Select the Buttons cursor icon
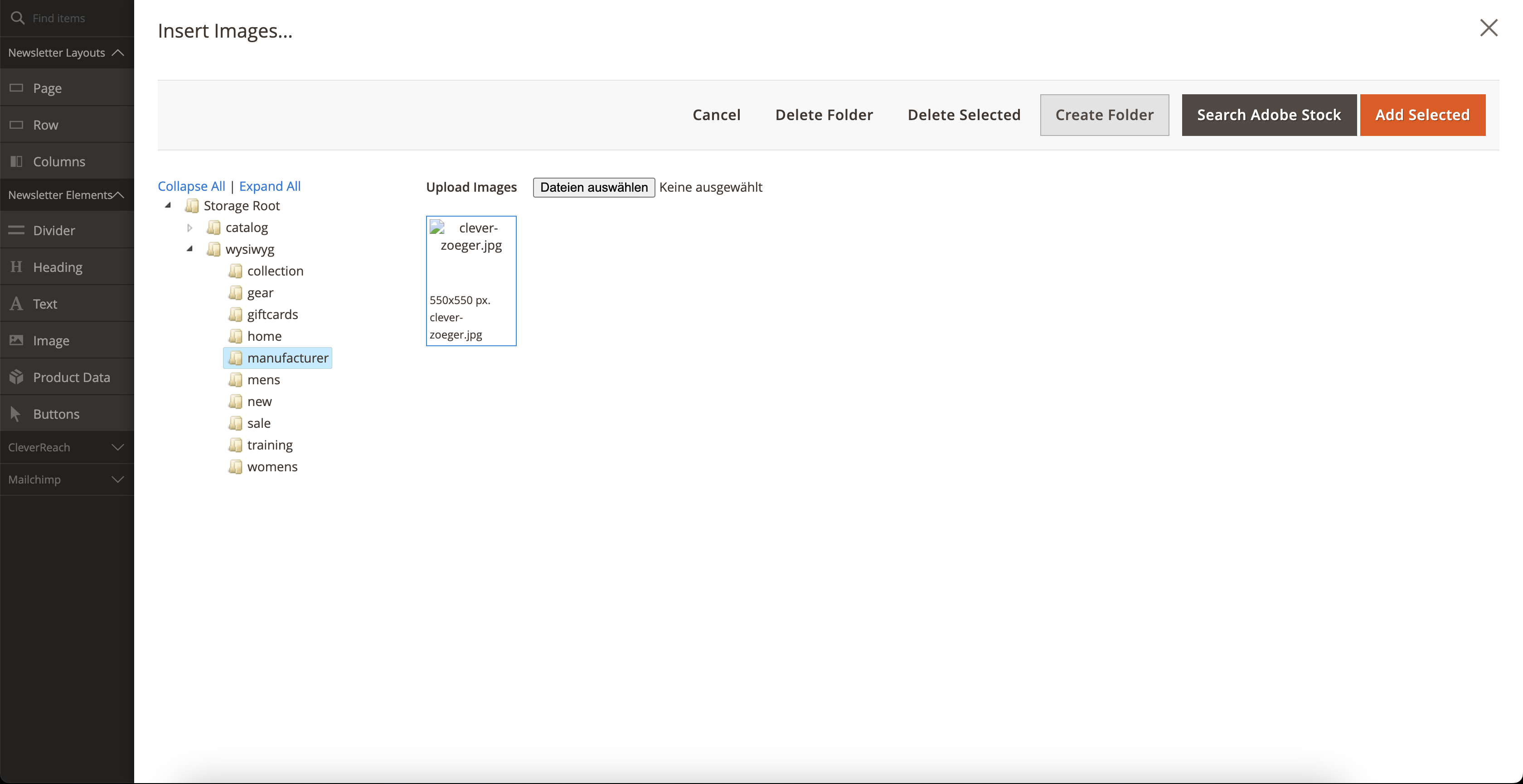1523x784 pixels. (16, 414)
